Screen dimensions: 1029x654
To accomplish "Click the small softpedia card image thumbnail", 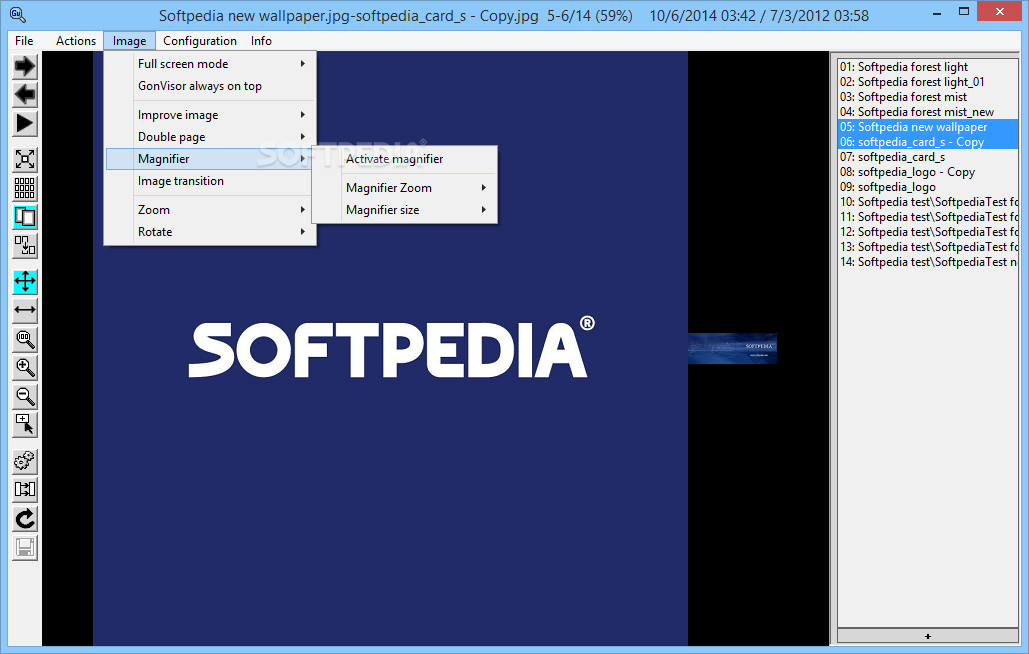I will point(732,348).
